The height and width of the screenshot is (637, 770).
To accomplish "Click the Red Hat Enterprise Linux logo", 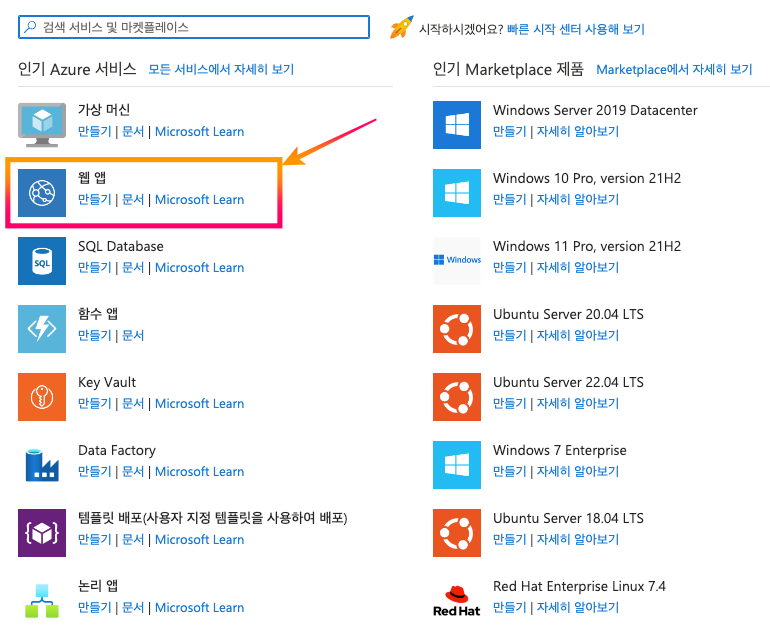I will point(457,601).
